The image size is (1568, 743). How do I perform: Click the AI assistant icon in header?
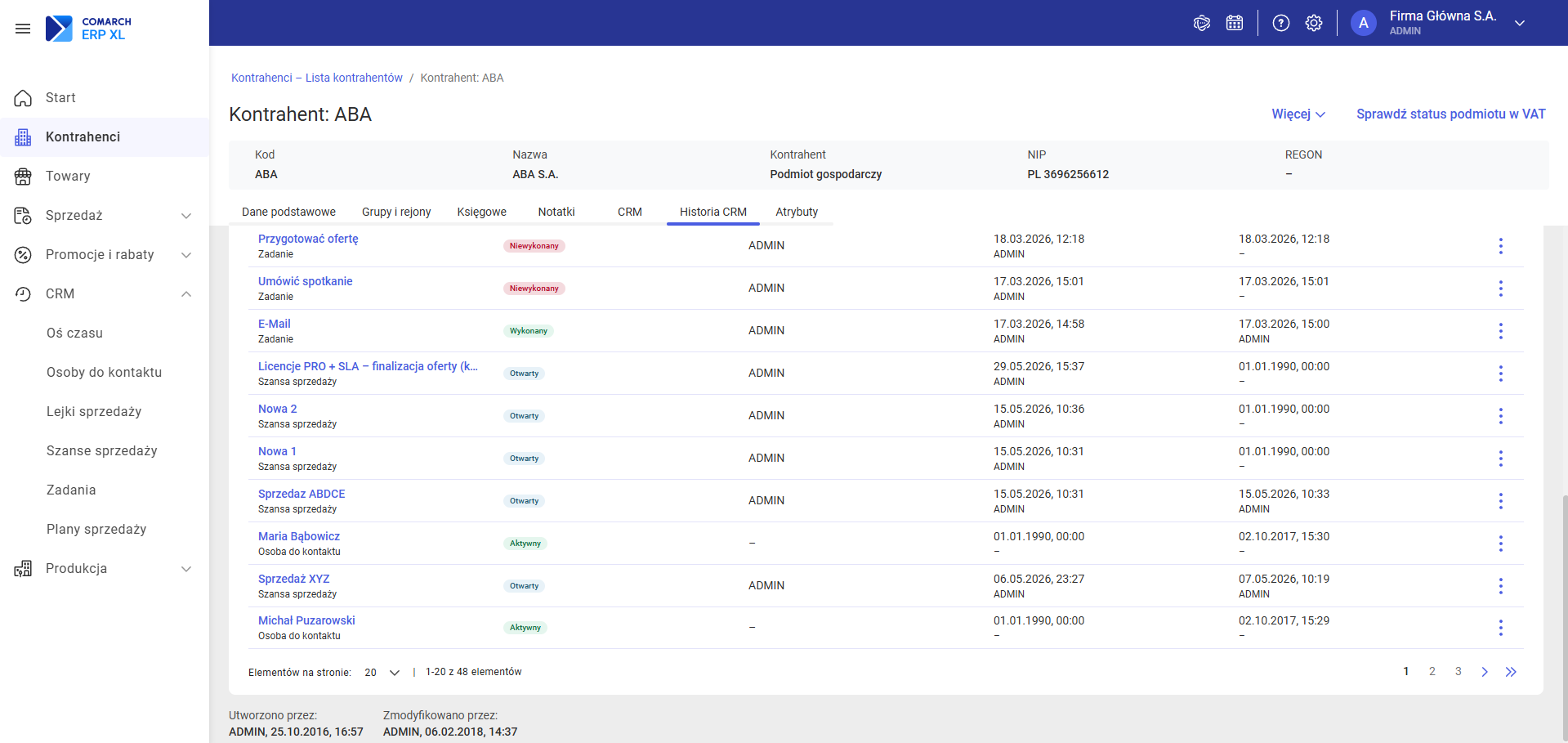click(x=1202, y=23)
